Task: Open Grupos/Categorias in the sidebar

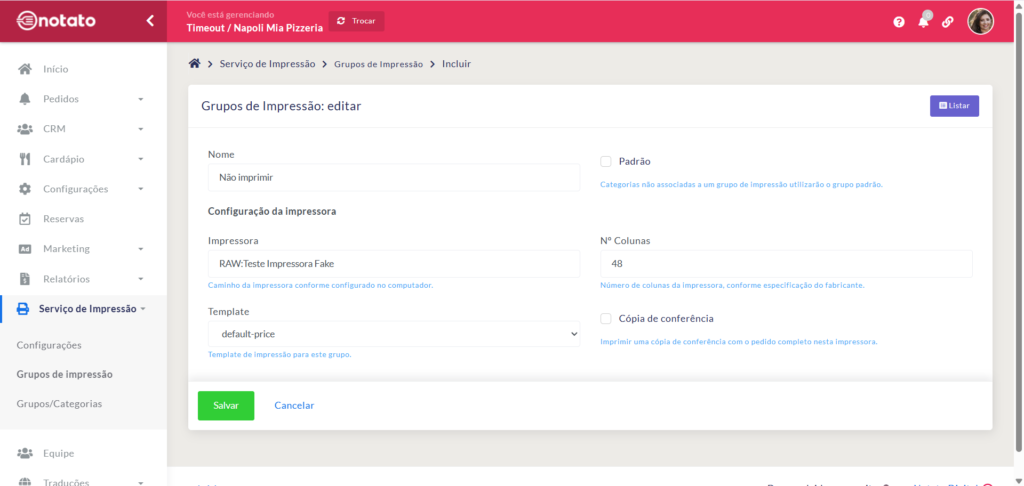Action: tap(59, 404)
